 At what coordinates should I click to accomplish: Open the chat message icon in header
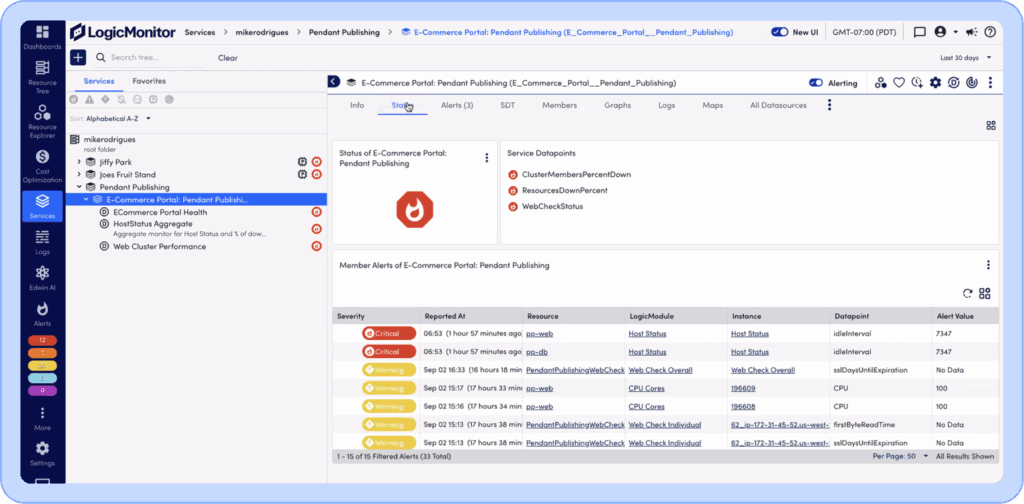pyautogui.click(x=919, y=32)
